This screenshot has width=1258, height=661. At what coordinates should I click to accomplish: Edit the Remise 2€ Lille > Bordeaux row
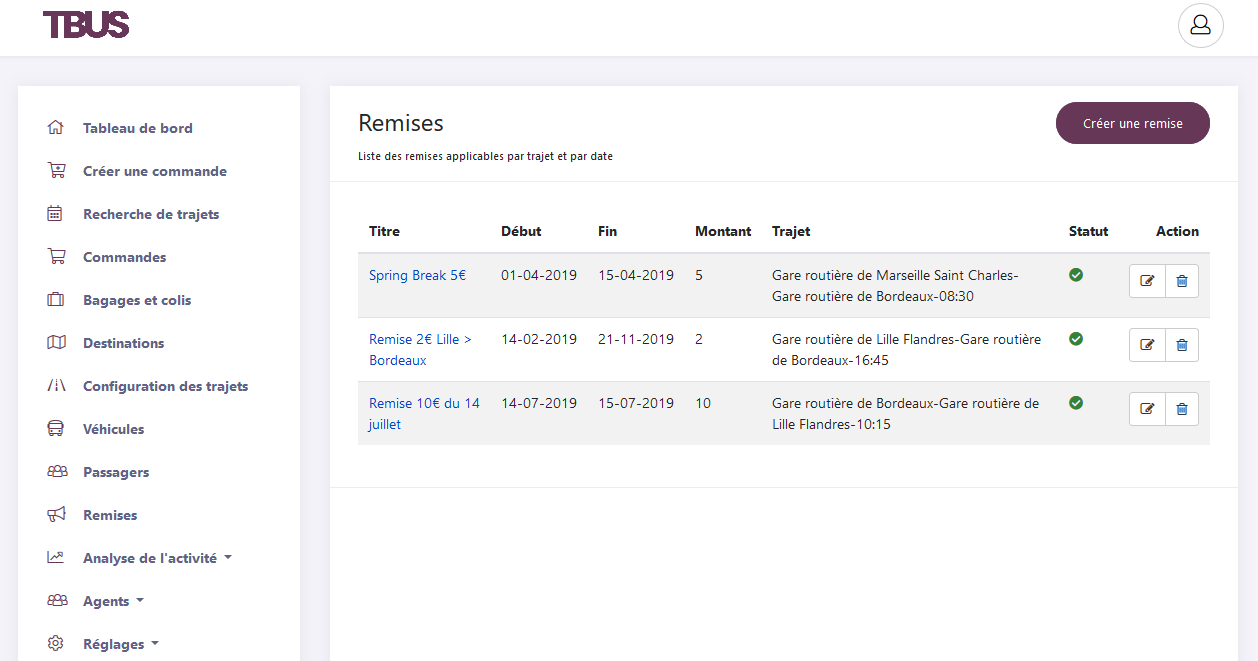pyautogui.click(x=1147, y=345)
